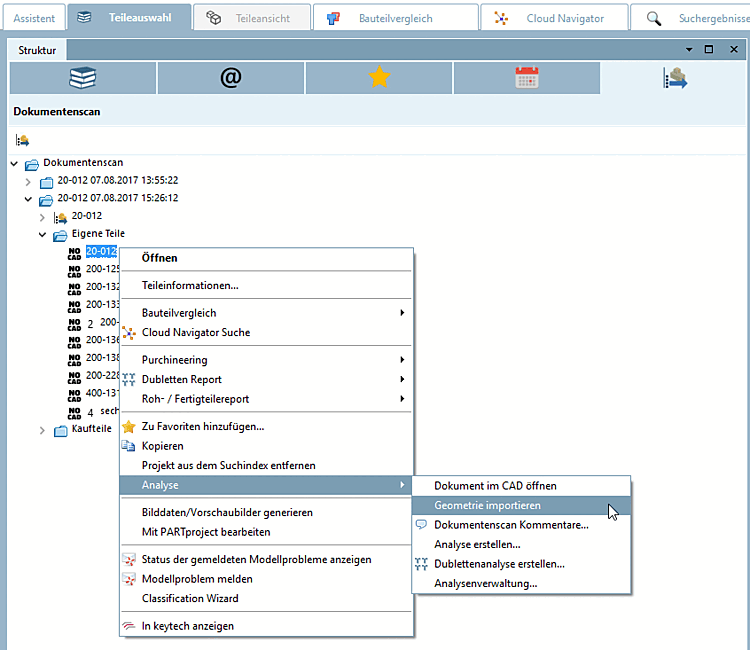Open Bauteilvergleich submenu arrow

402,313
